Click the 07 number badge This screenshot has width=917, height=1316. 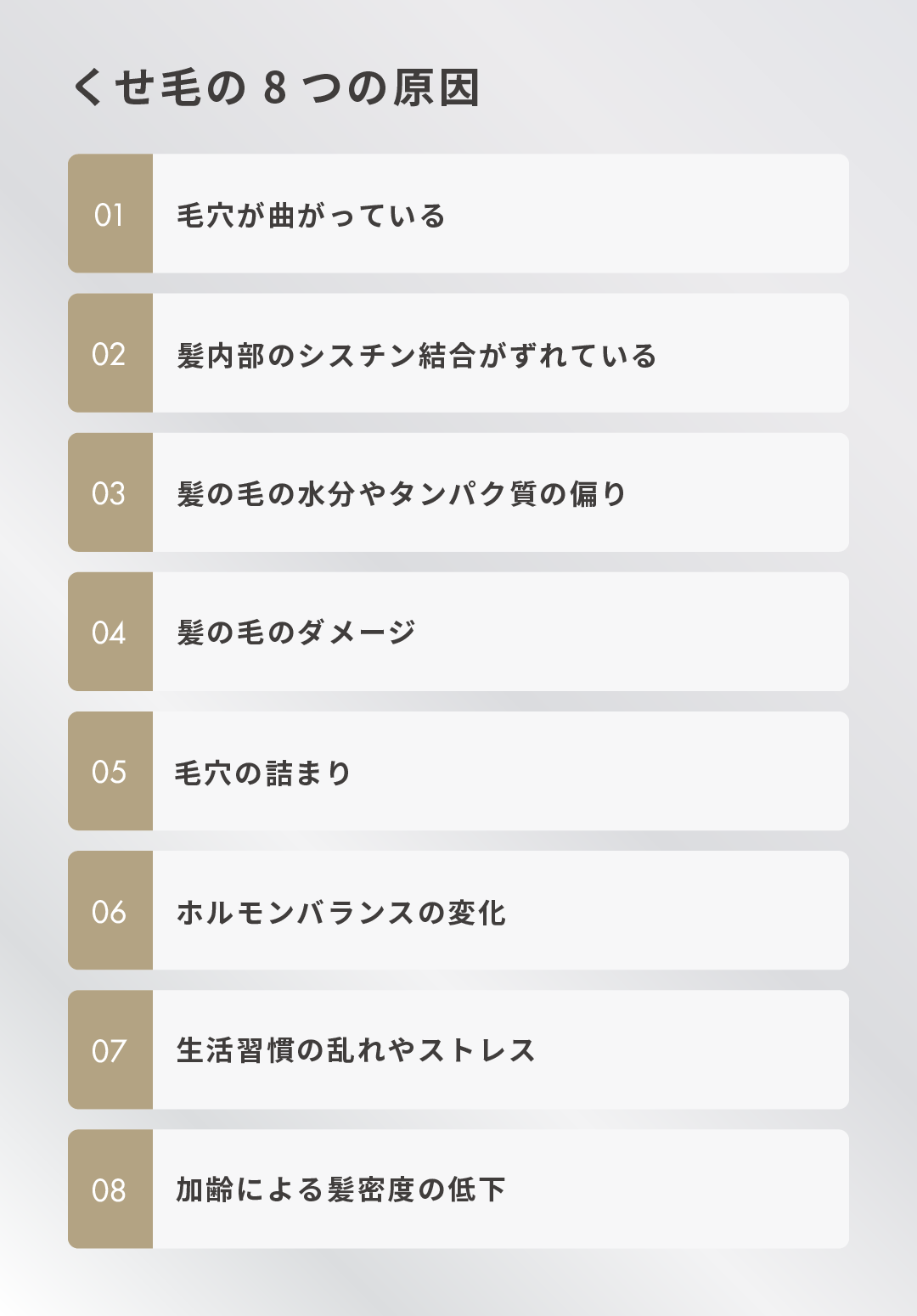point(110,1049)
